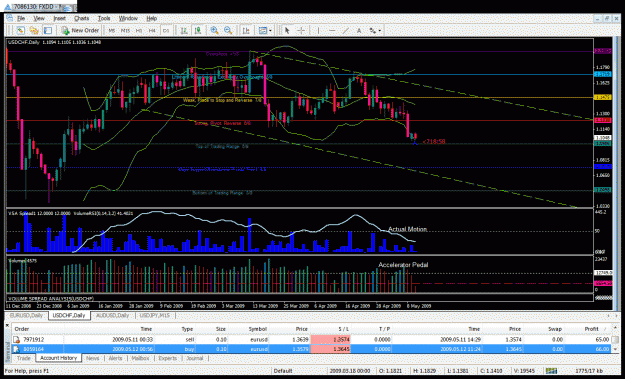The width and height of the screenshot is (625, 379).
Task: Open the Journal tab in the terminal
Action: [195, 358]
